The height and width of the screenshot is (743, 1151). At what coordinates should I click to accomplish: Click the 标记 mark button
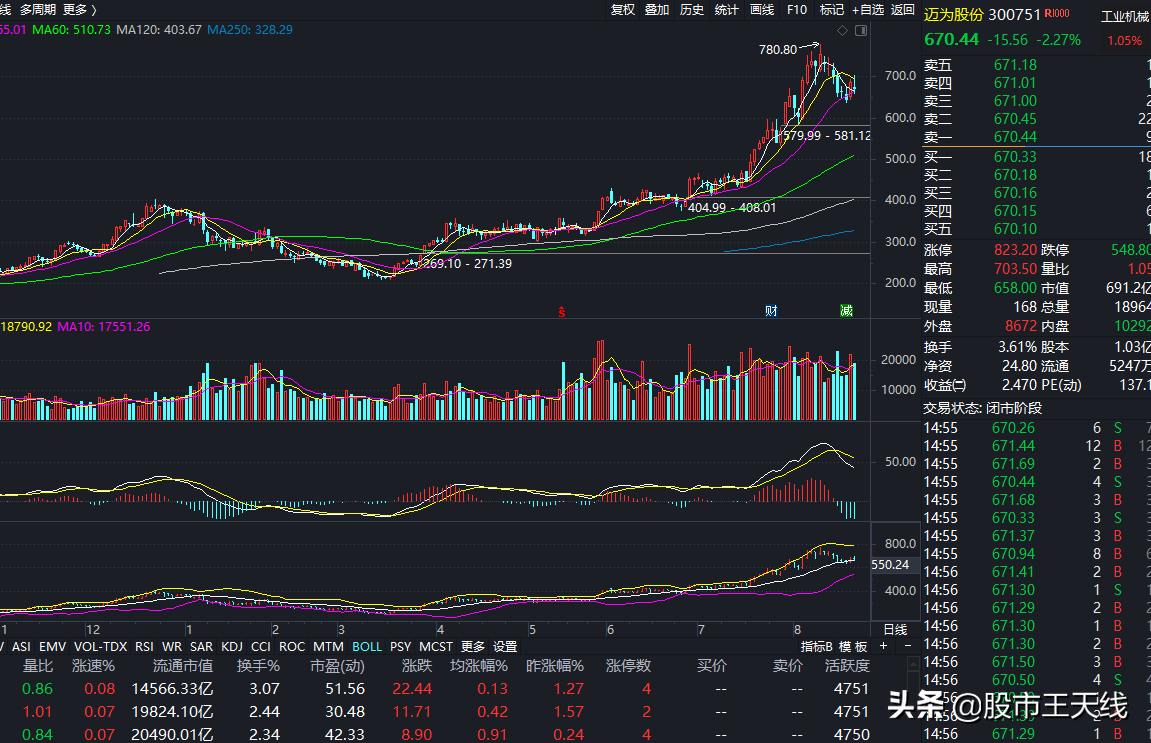click(832, 10)
